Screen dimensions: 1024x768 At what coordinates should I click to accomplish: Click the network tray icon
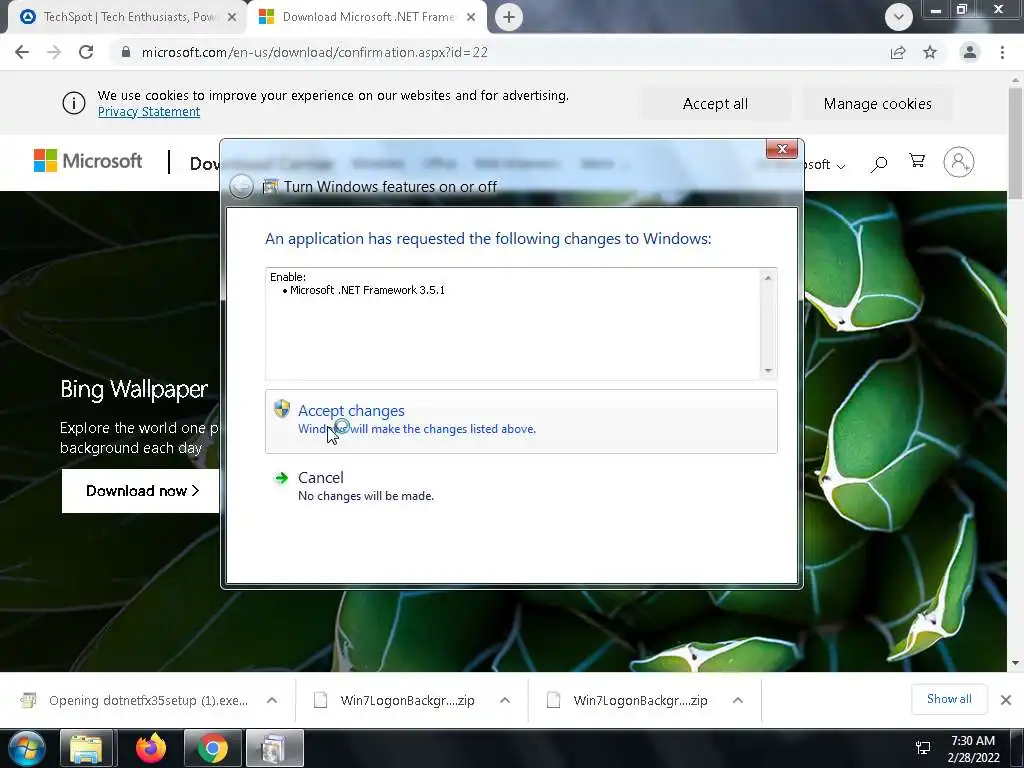(923, 748)
